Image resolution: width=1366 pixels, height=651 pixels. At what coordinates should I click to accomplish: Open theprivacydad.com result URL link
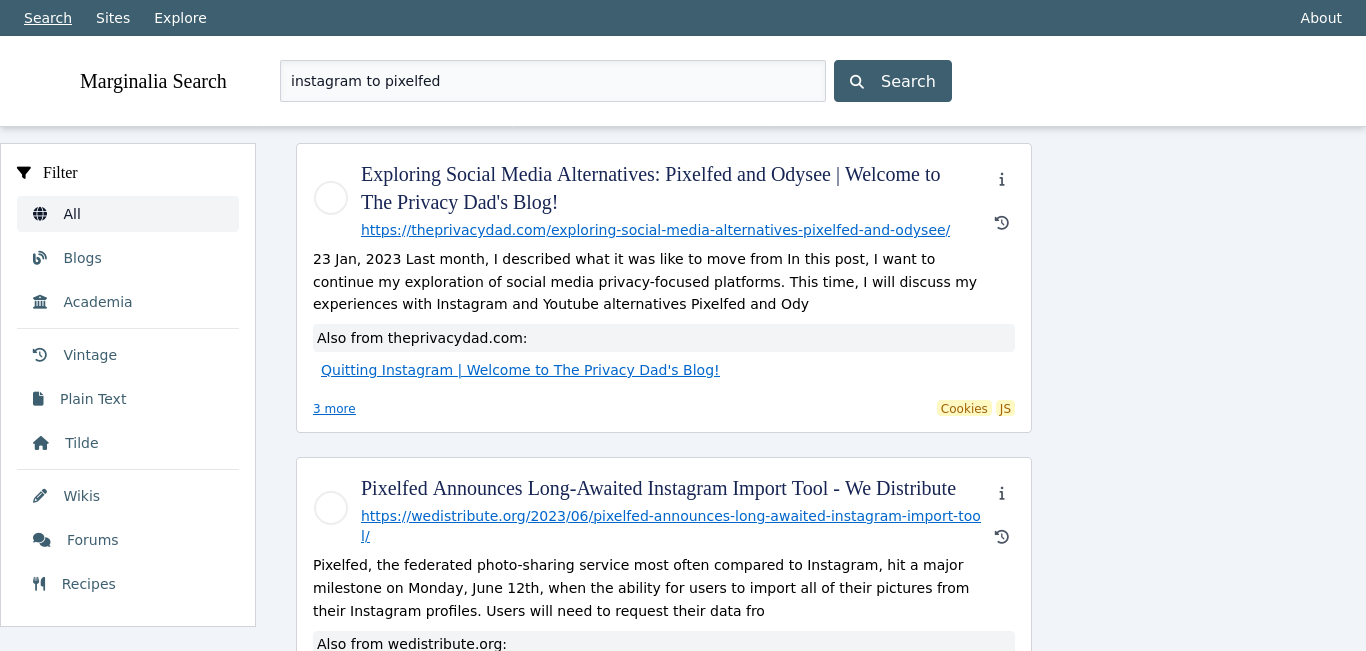[655, 230]
